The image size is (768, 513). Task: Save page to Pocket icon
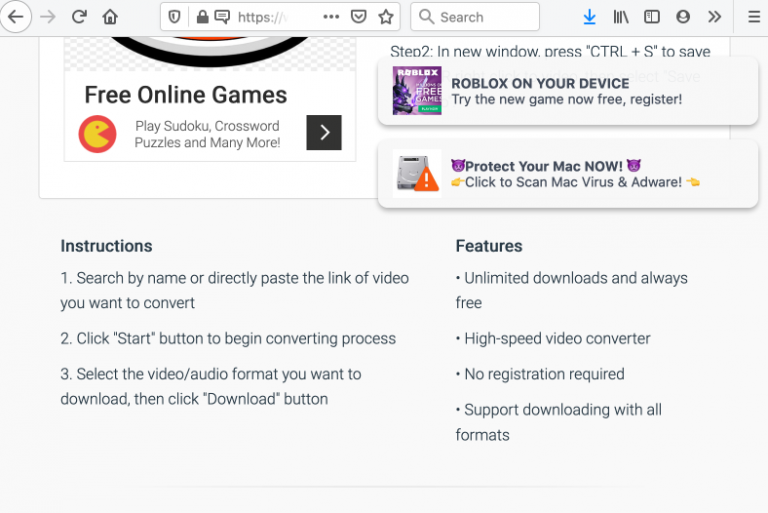pyautogui.click(x=358, y=17)
